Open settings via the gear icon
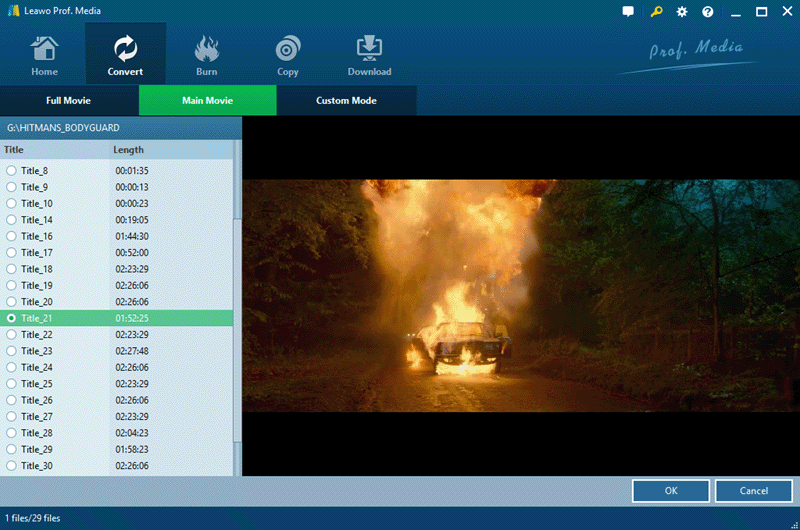 point(682,11)
